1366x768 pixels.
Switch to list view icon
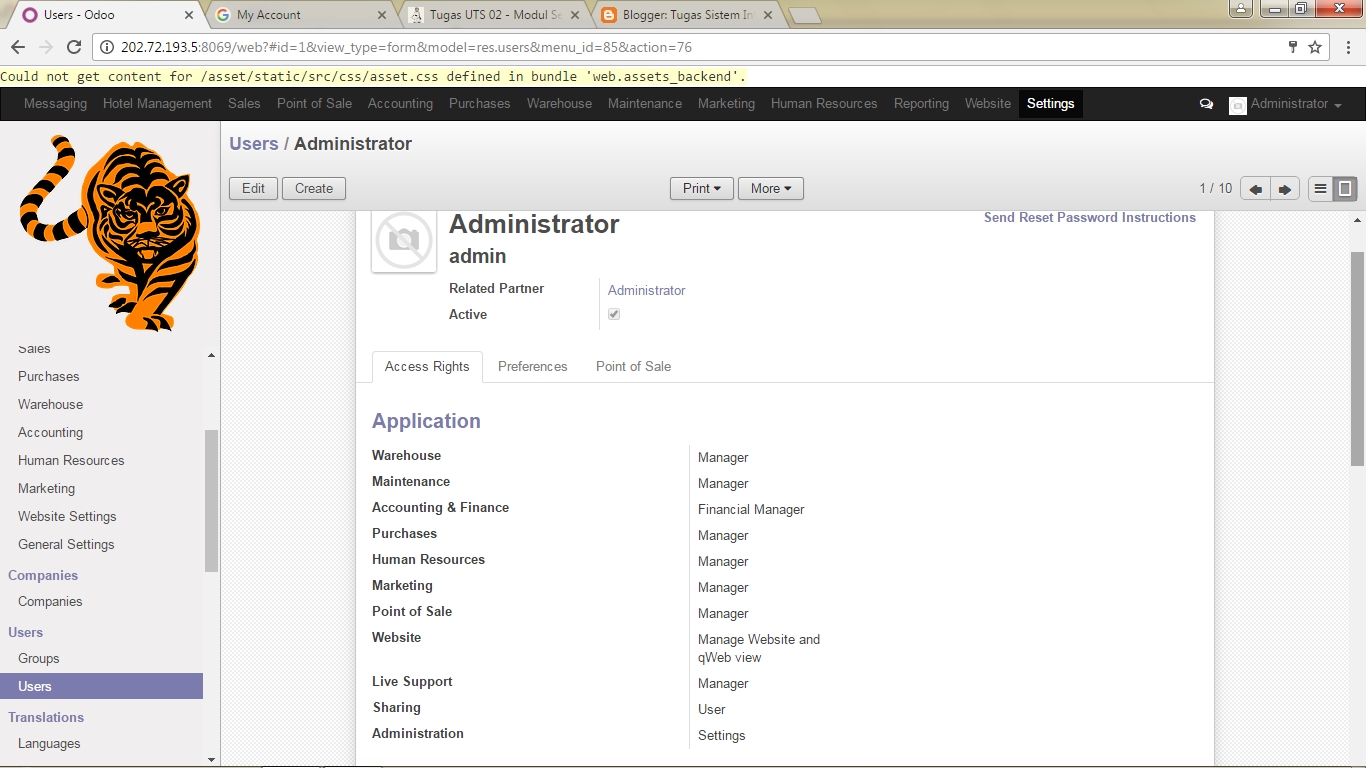tap(1321, 189)
